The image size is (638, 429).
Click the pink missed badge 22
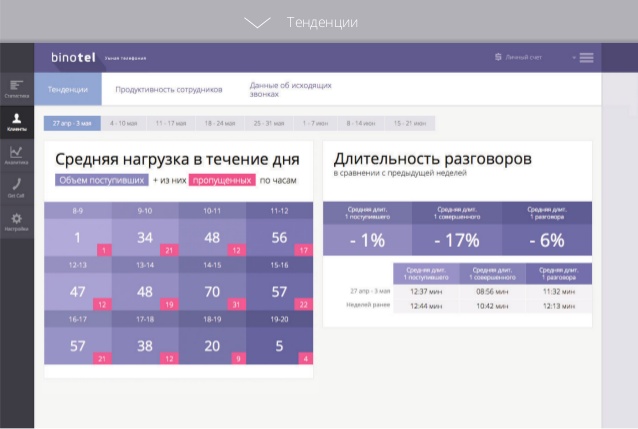304,304
